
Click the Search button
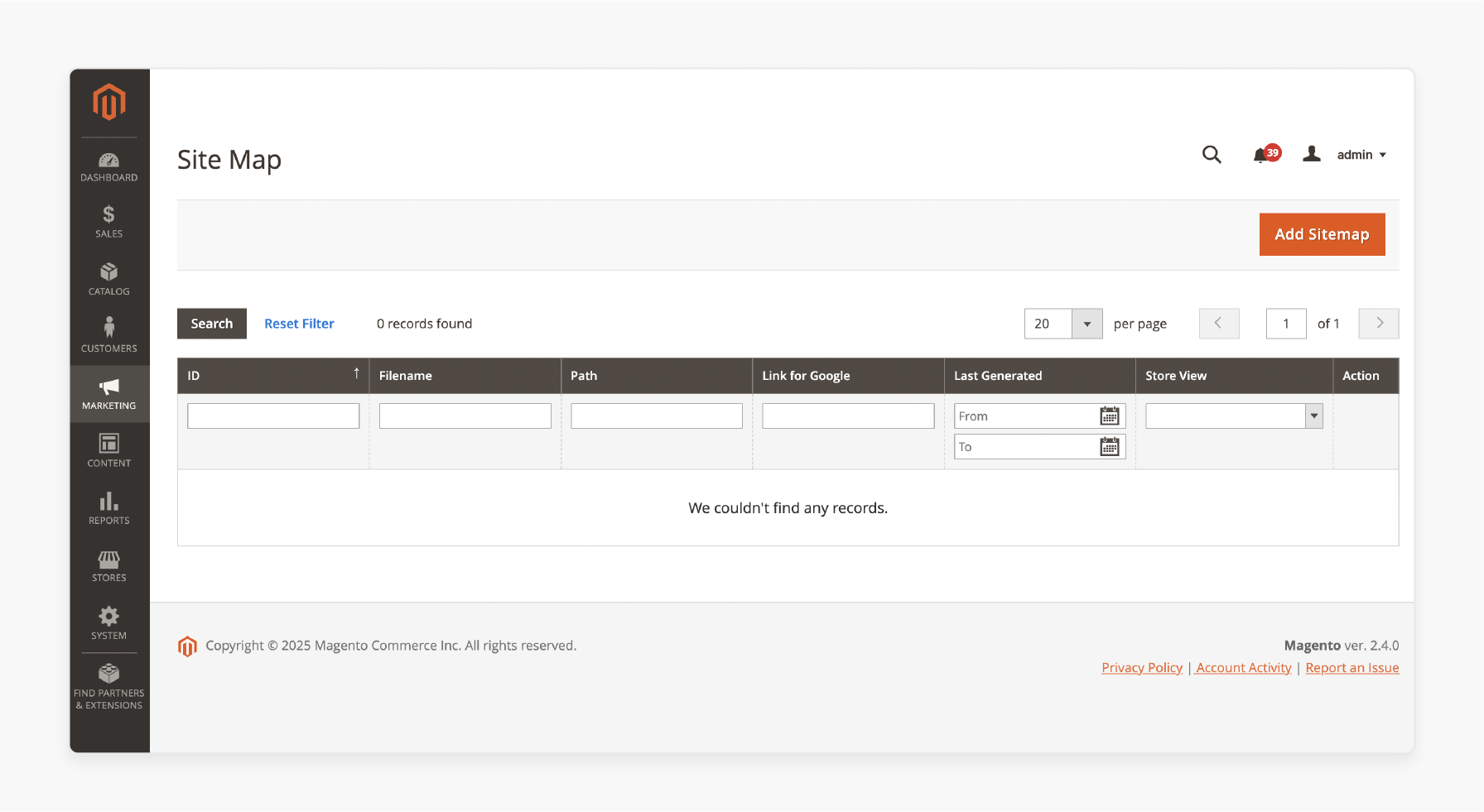212,324
